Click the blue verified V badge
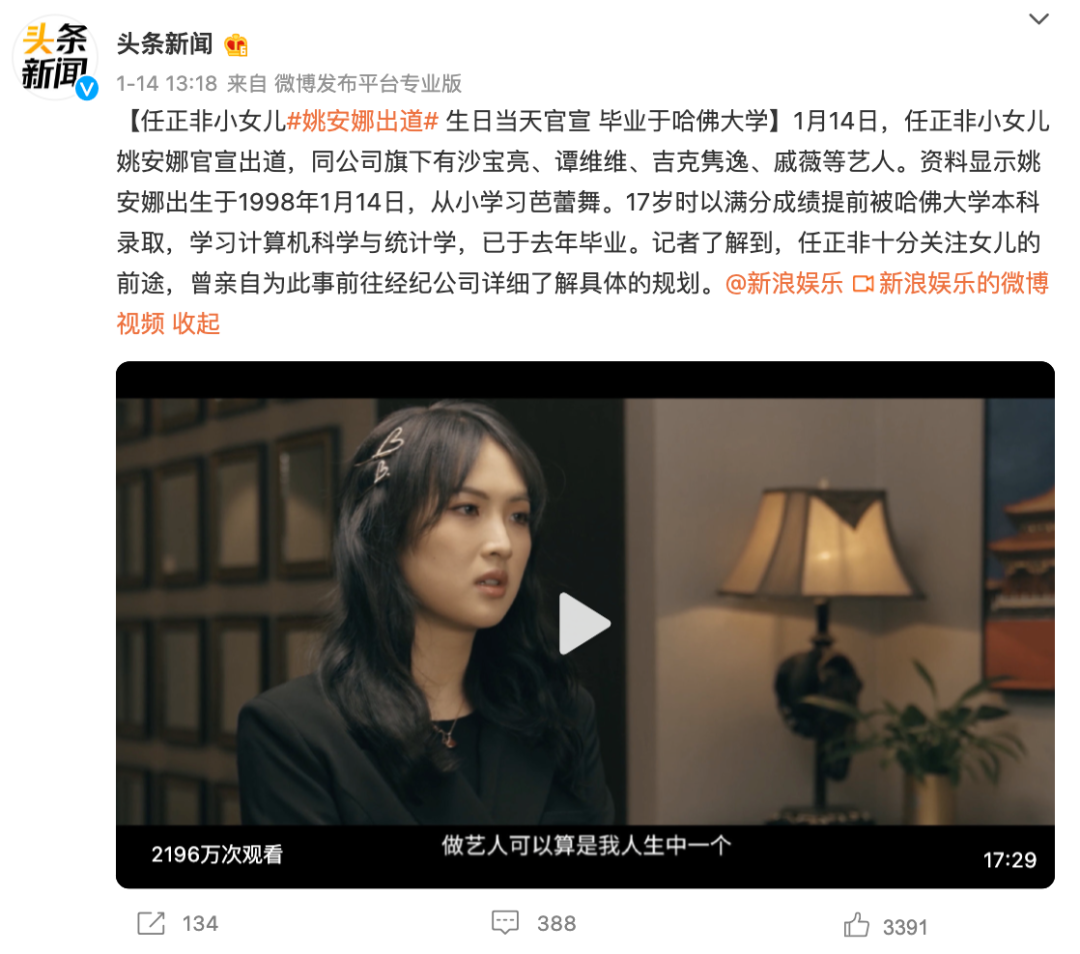Screen dimensions: 1080x954 click(x=87, y=88)
